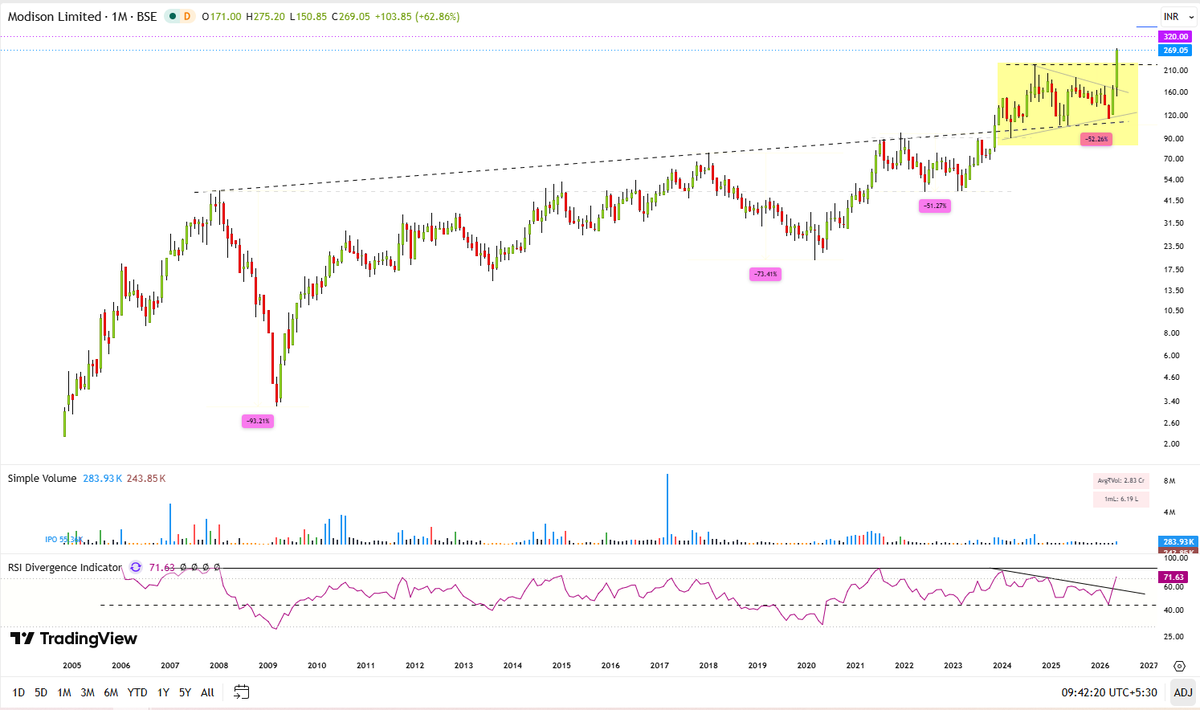Click the TradingView logo
This screenshot has height=710, width=1200.
(73, 638)
